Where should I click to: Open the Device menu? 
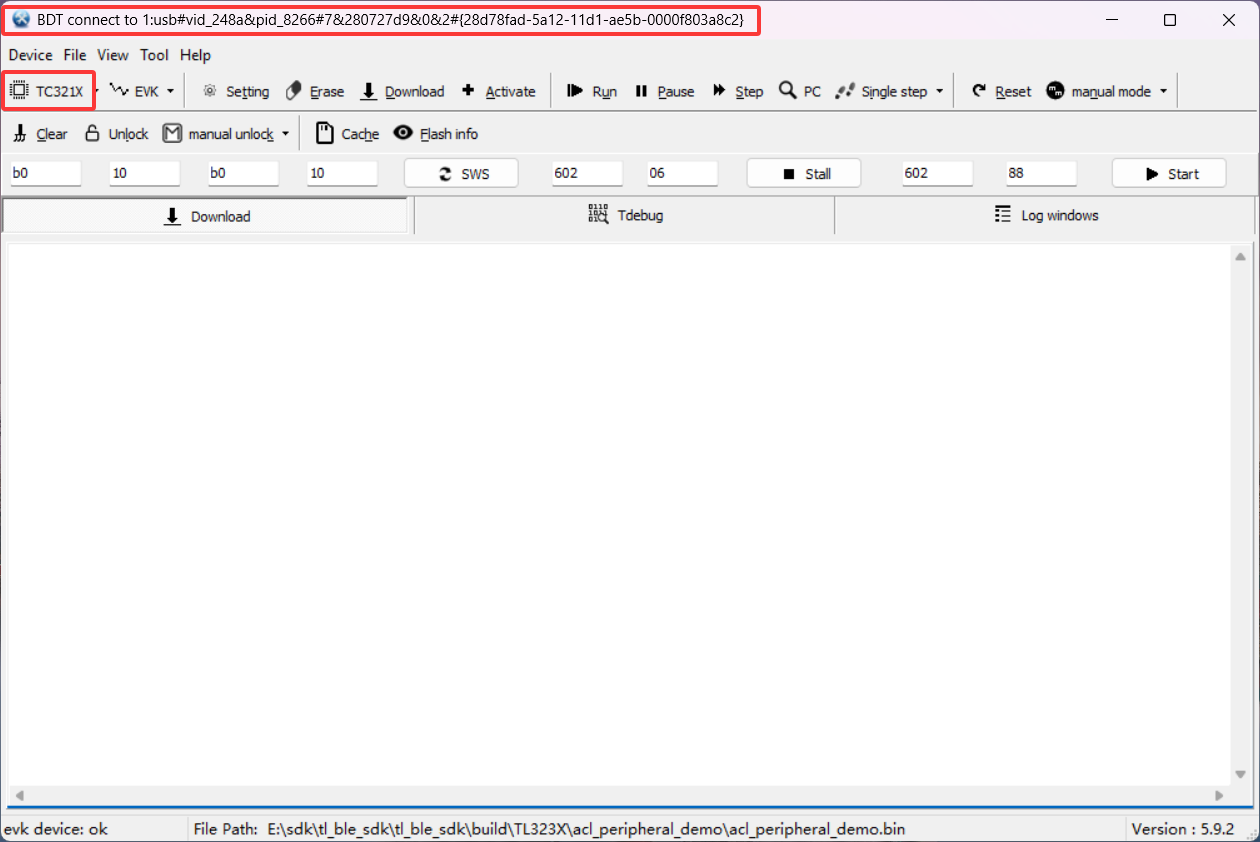click(x=30, y=55)
